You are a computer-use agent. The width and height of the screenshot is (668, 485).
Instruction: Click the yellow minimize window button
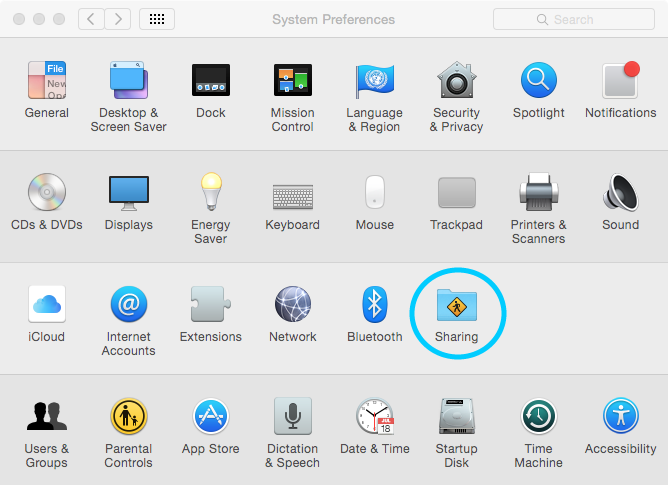tap(39, 19)
